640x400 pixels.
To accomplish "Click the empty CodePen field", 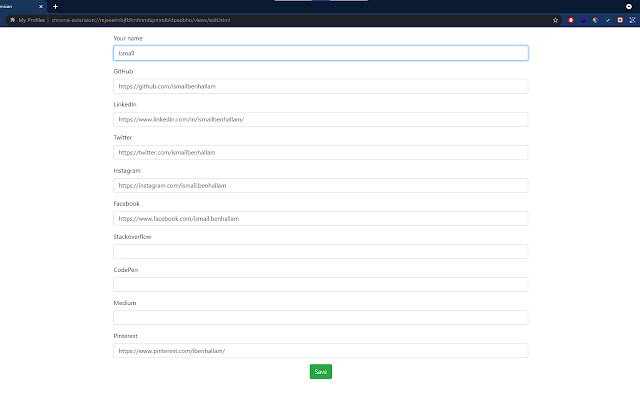I will point(321,284).
